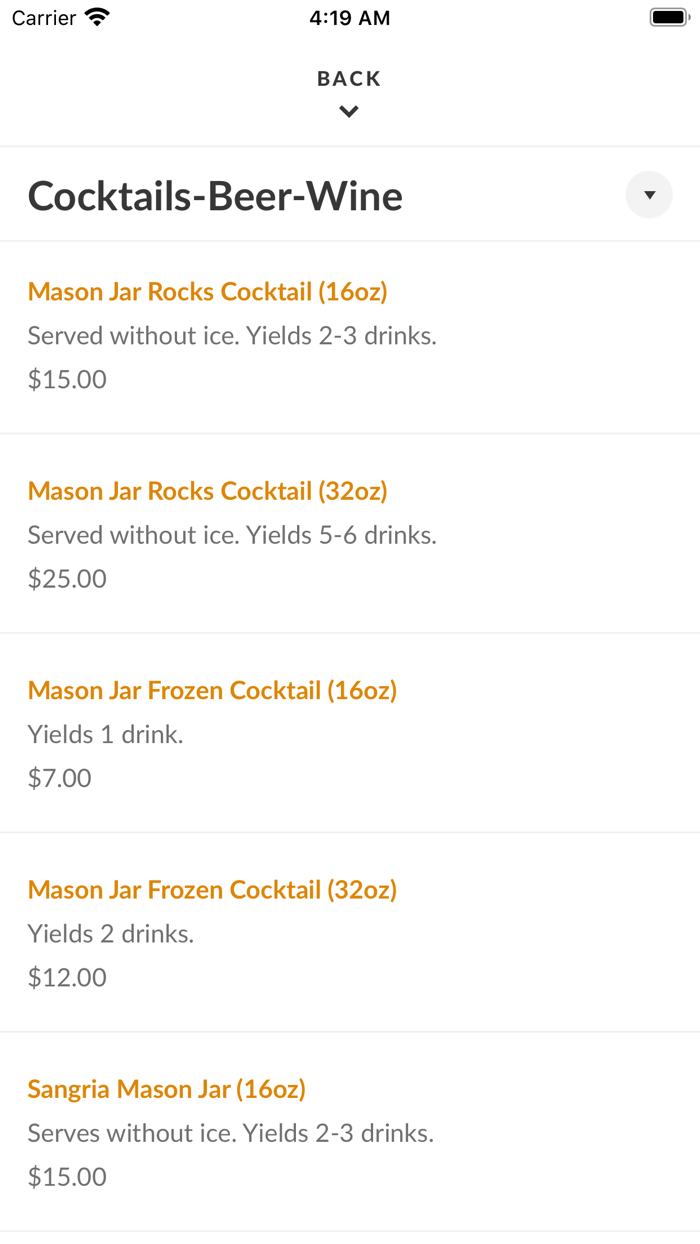Choose Mason Jar Frozen Cocktail (32oz)
700x1244 pixels.
tap(212, 889)
